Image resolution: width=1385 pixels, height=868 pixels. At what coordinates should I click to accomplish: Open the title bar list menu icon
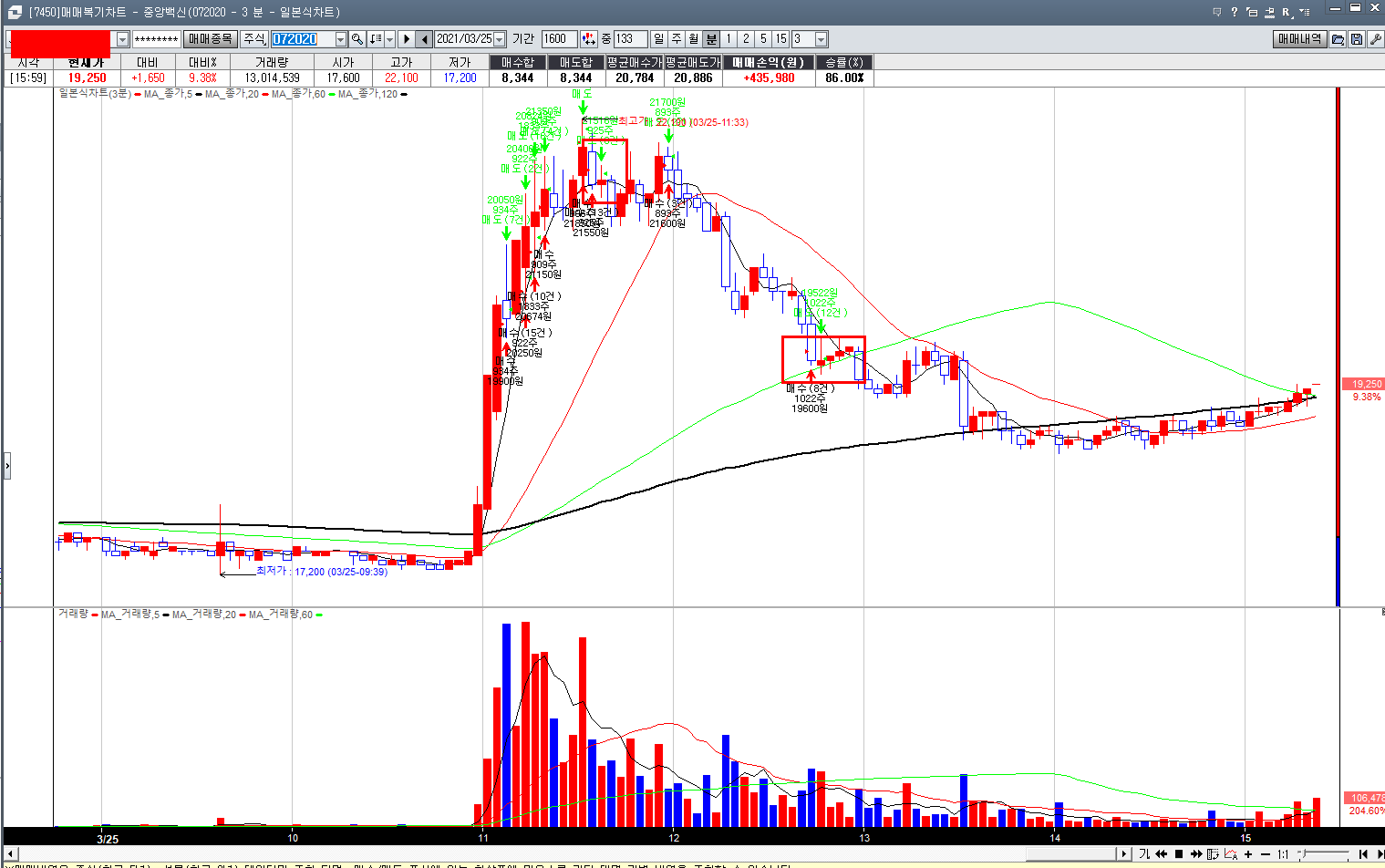[x=1305, y=12]
